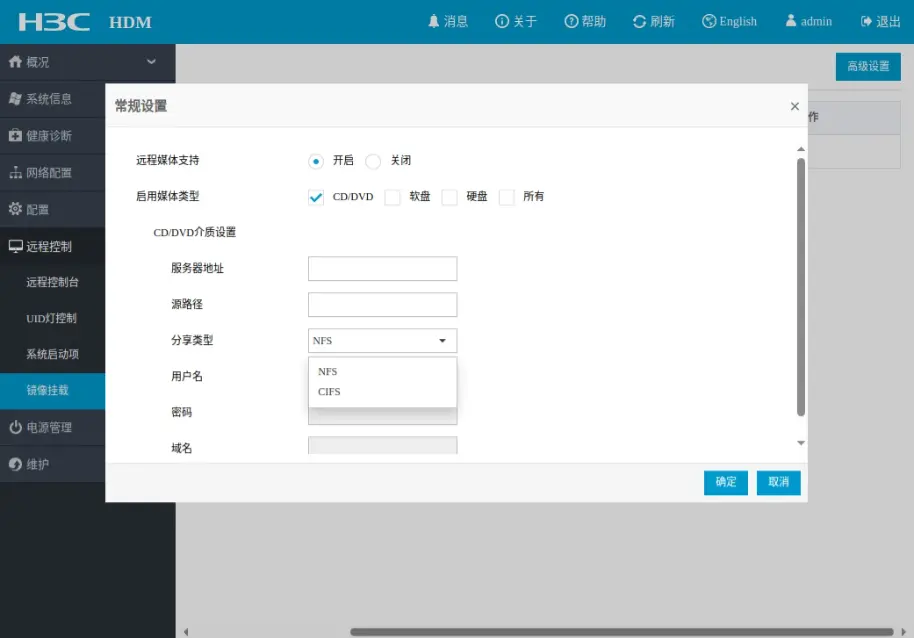Click the 确定 confirm button
The image size is (914, 638).
(725, 482)
